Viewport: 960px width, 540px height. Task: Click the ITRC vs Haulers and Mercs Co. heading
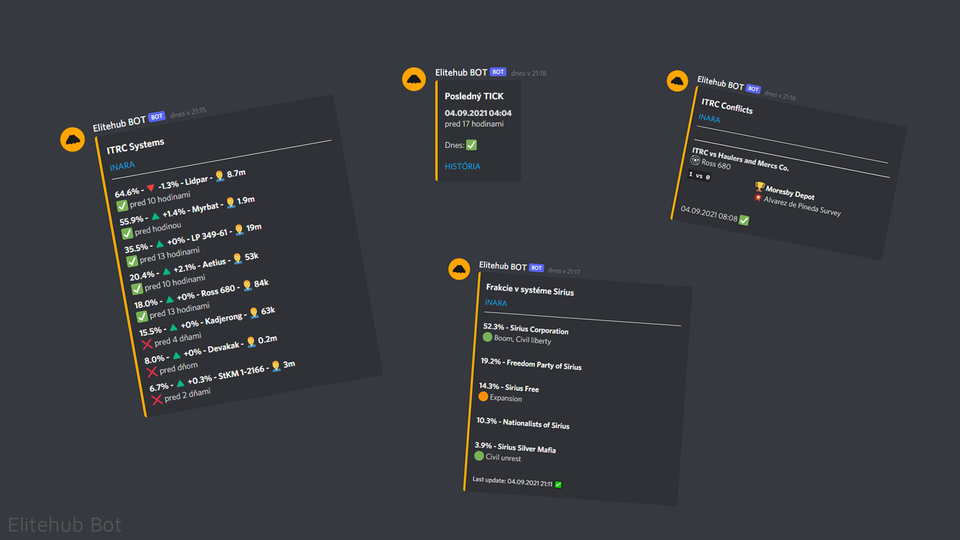[x=740, y=159]
